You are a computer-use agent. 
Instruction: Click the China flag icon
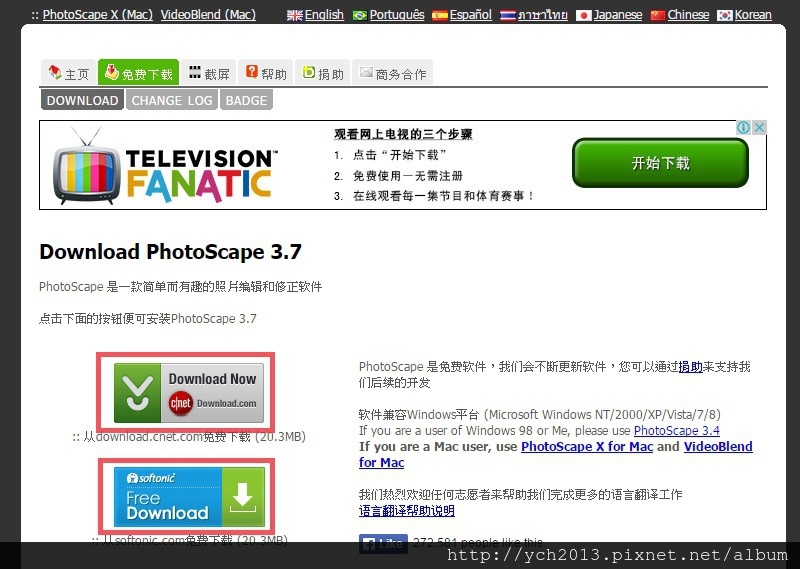(658, 16)
